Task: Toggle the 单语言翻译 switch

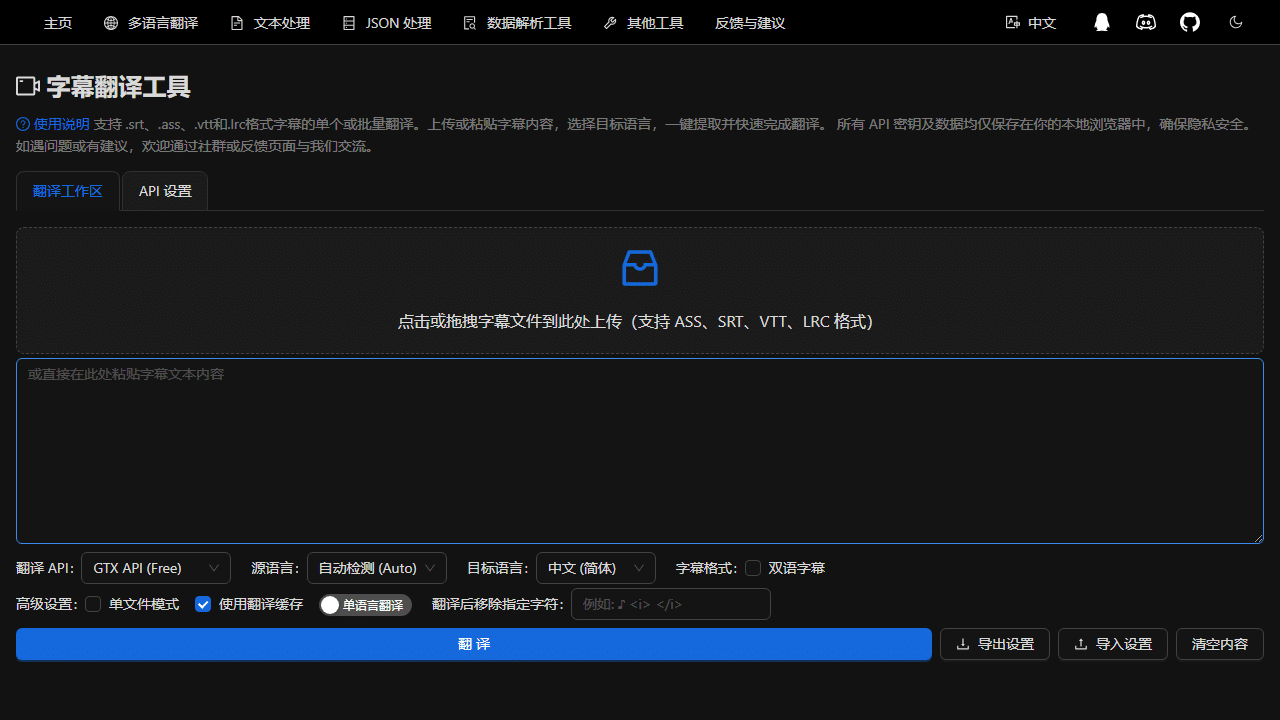Action: [x=365, y=605]
